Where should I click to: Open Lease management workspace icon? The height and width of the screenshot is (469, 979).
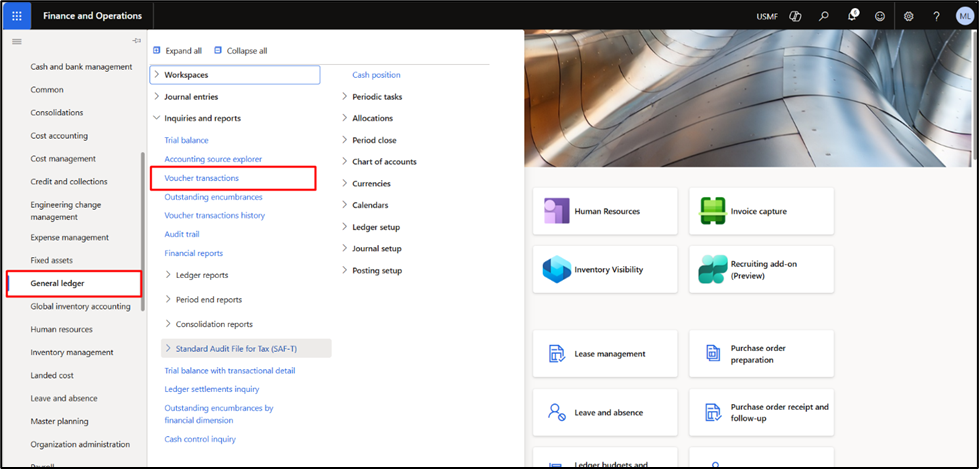coord(556,353)
